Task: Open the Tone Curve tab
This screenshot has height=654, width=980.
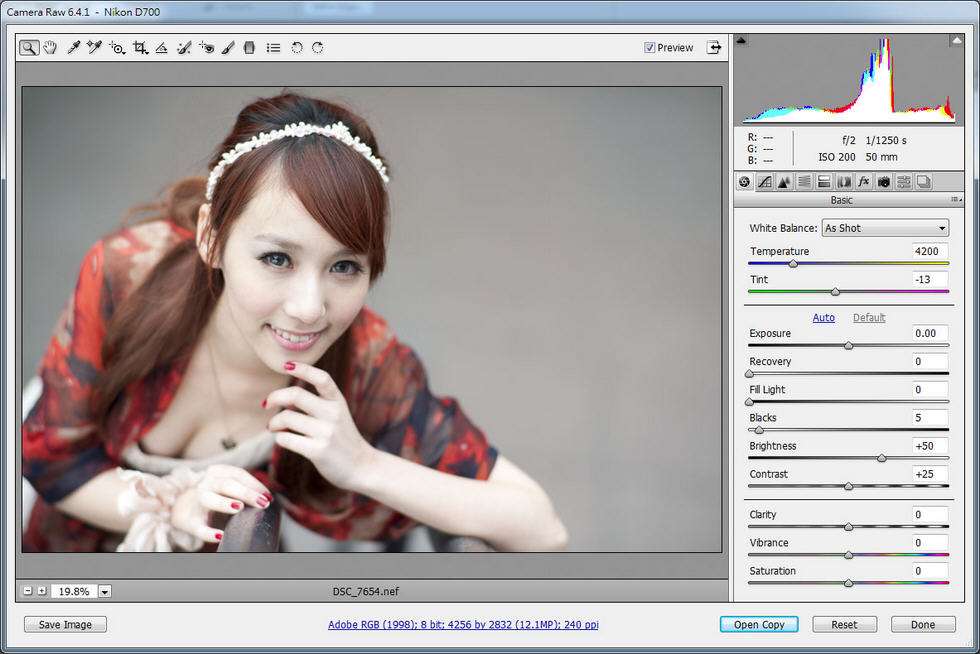Action: coord(764,182)
